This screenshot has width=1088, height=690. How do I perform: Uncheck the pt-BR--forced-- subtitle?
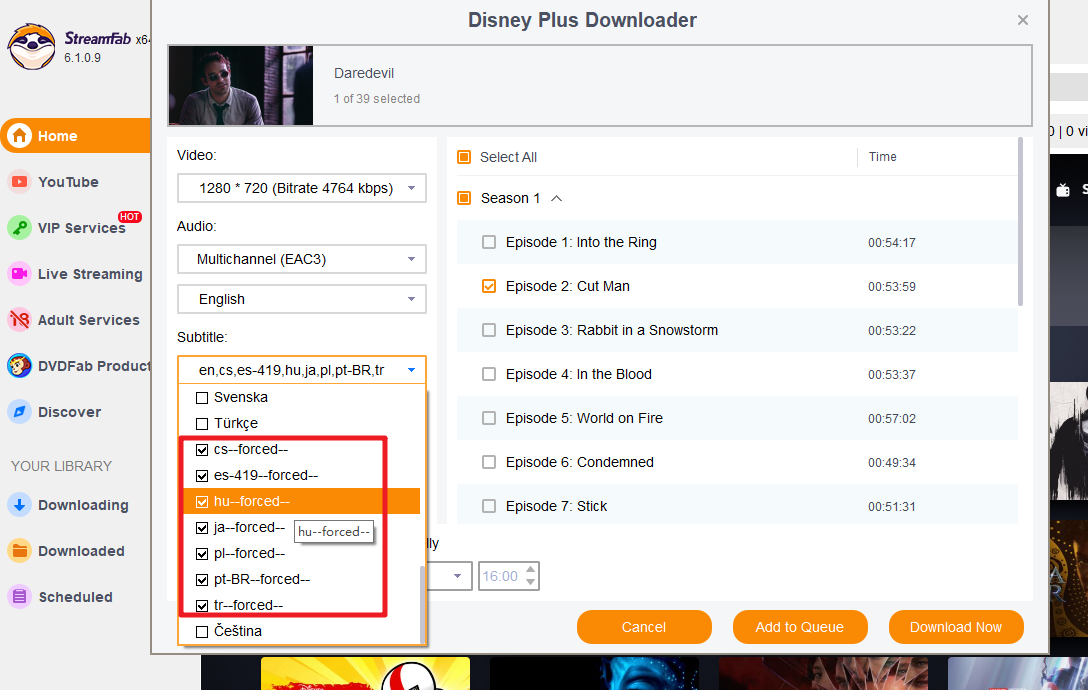coord(202,580)
